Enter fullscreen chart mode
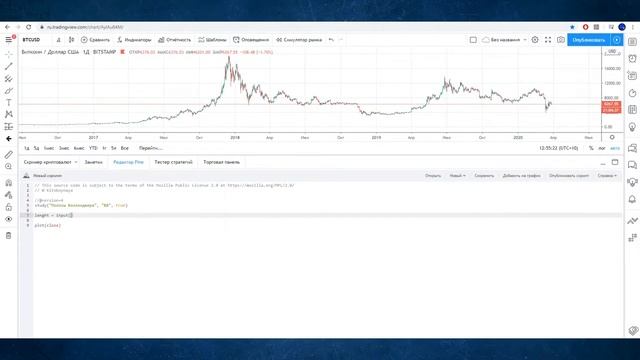The height and width of the screenshot is (360, 640). (548, 40)
